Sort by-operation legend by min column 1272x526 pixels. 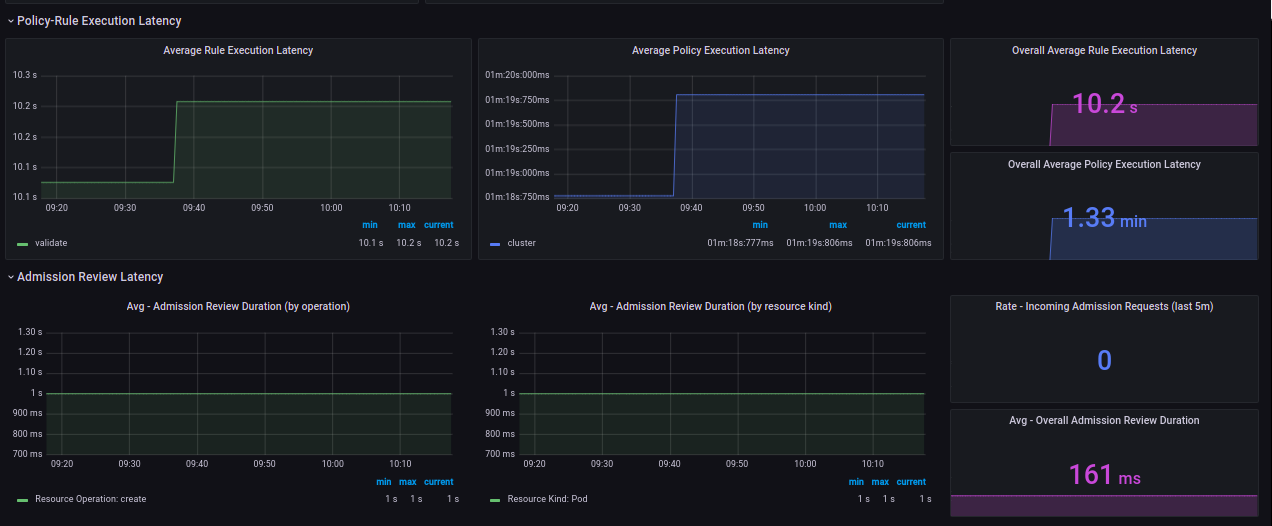coord(384,481)
